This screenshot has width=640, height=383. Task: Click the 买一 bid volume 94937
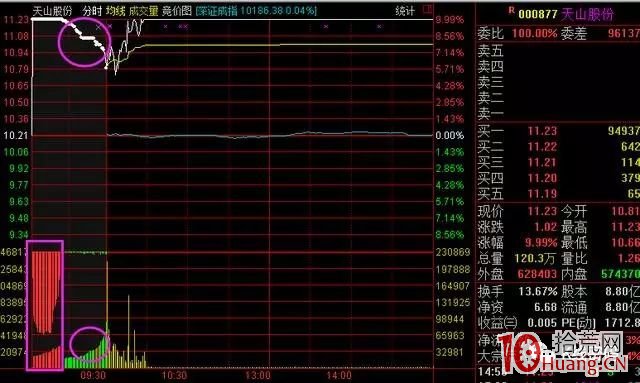click(x=624, y=131)
